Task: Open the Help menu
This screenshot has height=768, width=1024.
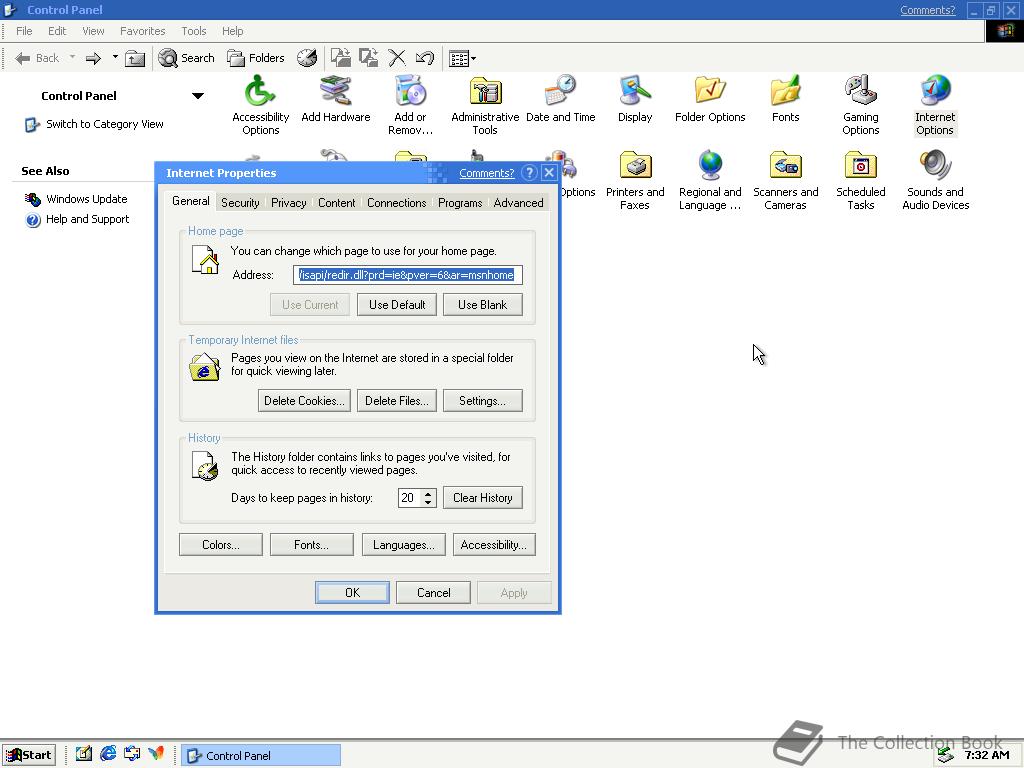Action: (232, 31)
